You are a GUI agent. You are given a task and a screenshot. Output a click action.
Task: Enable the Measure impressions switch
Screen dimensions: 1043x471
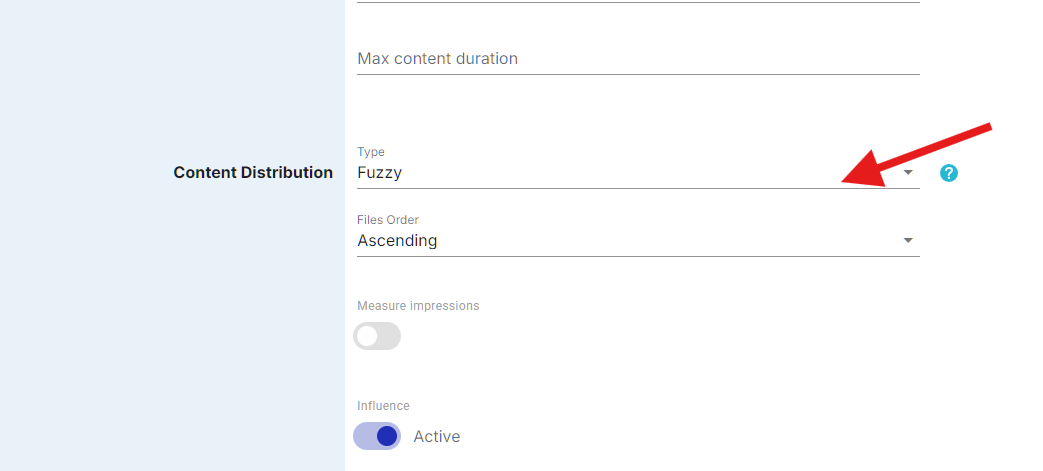(x=377, y=336)
